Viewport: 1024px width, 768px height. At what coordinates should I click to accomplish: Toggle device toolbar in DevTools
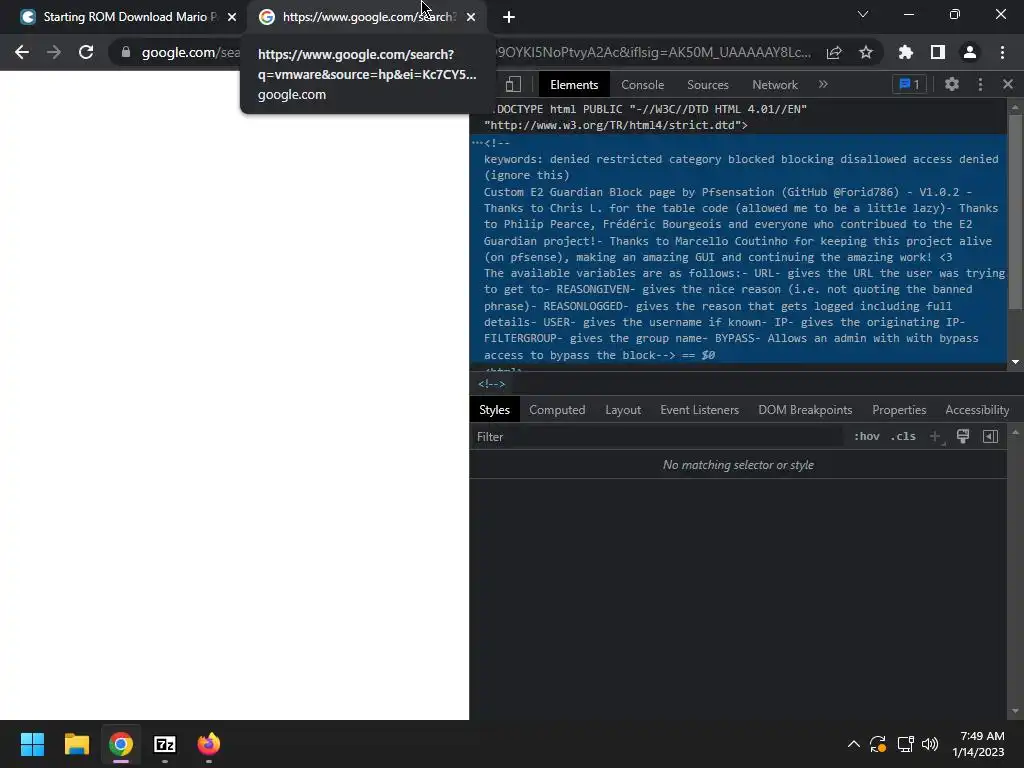click(513, 84)
